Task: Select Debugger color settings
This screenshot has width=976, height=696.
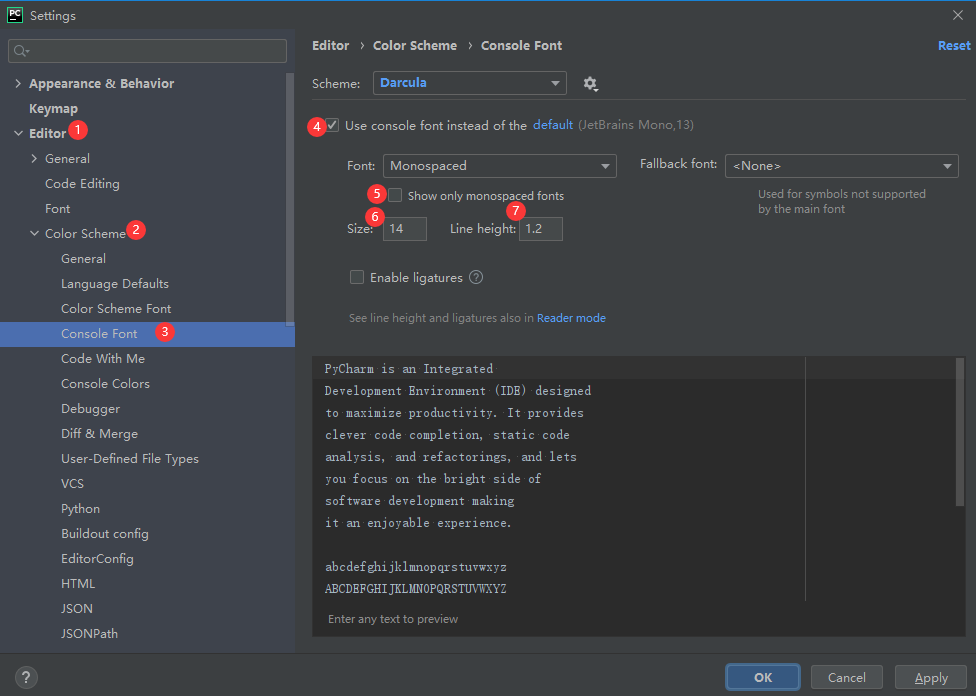Action: [90, 409]
